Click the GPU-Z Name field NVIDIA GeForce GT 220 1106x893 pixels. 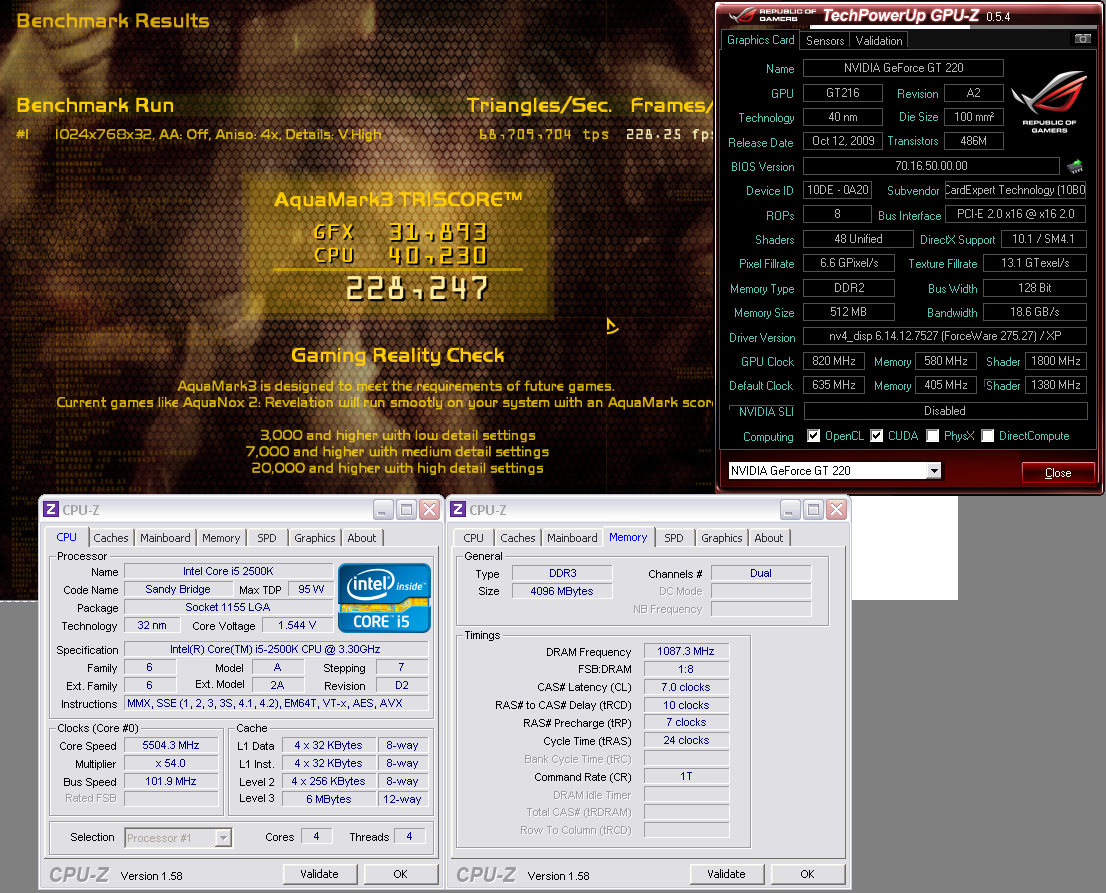(x=904, y=68)
